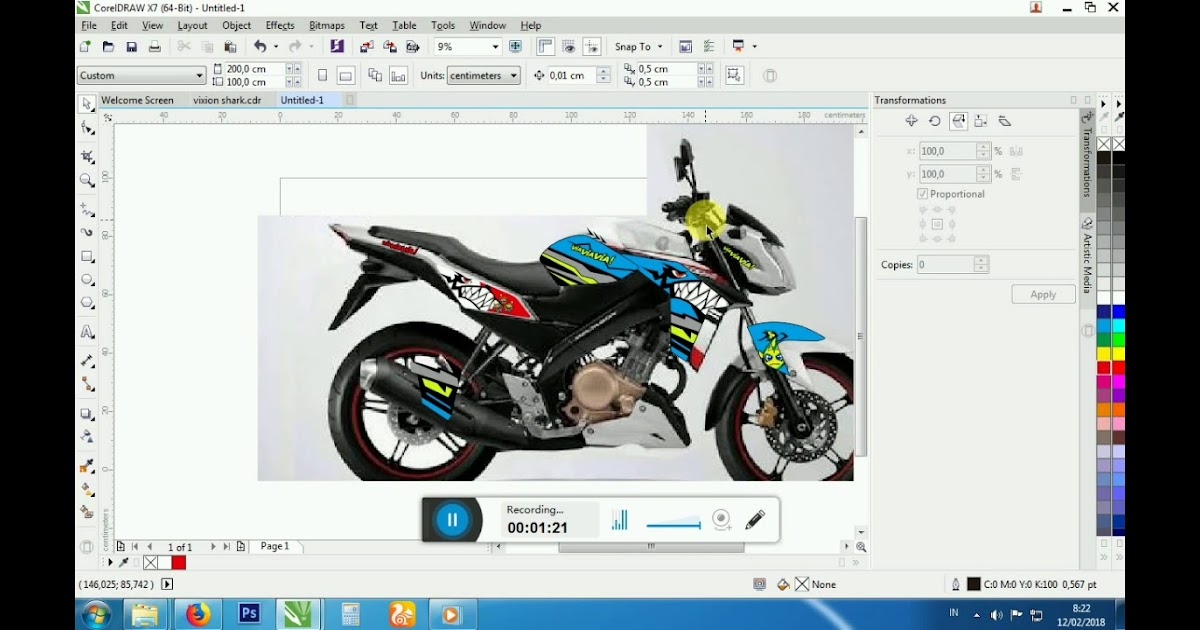
Task: Click the Open file toolbar icon
Action: (x=108, y=46)
